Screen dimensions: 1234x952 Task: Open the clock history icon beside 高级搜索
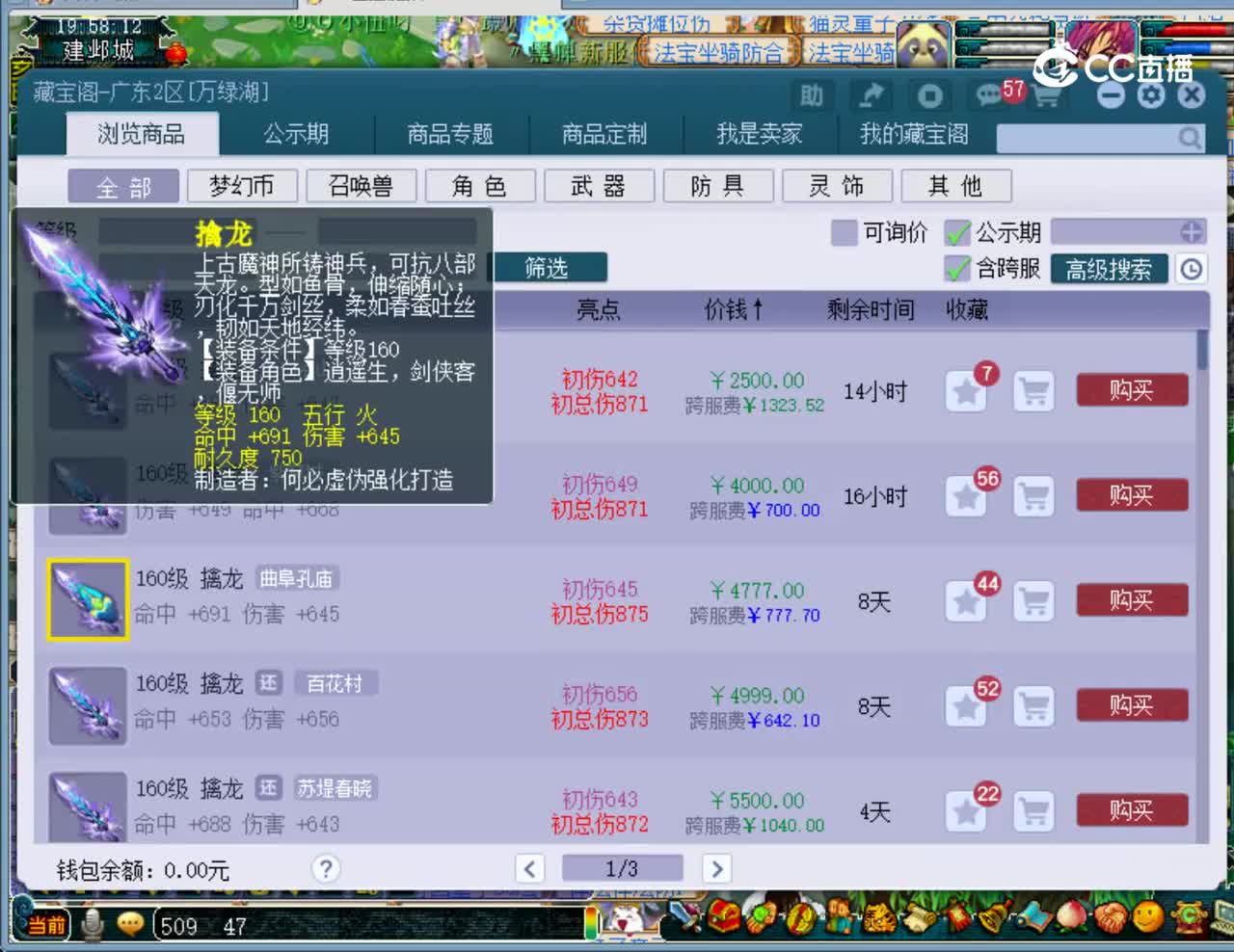click(x=1192, y=269)
